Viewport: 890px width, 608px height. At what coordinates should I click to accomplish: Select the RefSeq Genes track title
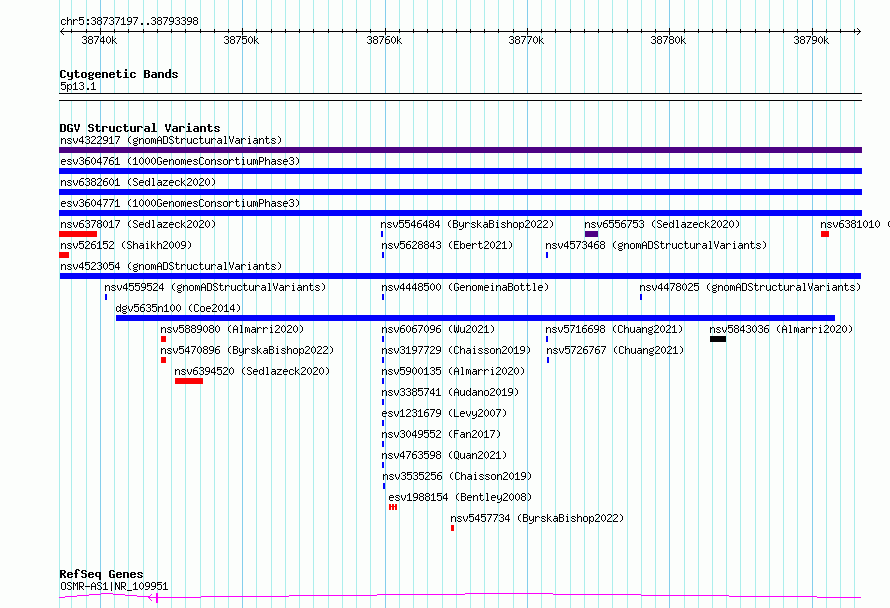point(101,574)
